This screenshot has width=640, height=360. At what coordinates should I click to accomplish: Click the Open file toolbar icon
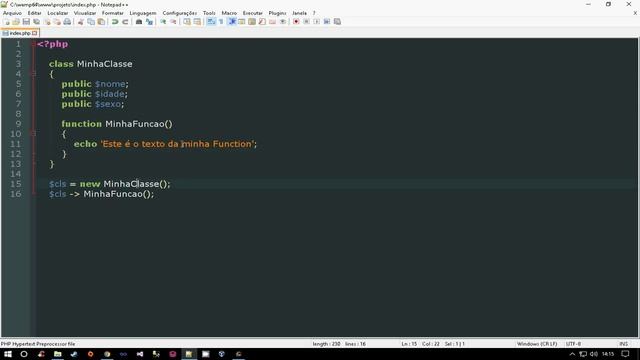tap(16, 22)
